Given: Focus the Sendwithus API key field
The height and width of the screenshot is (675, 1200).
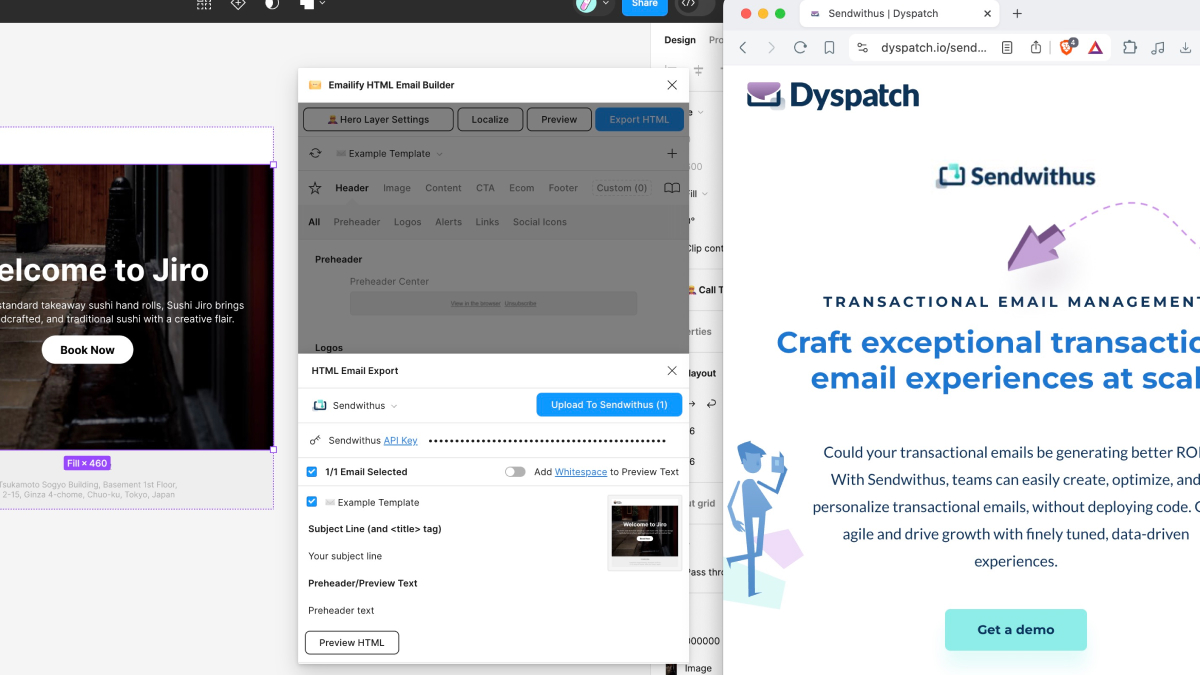Looking at the screenshot, I should (x=548, y=440).
